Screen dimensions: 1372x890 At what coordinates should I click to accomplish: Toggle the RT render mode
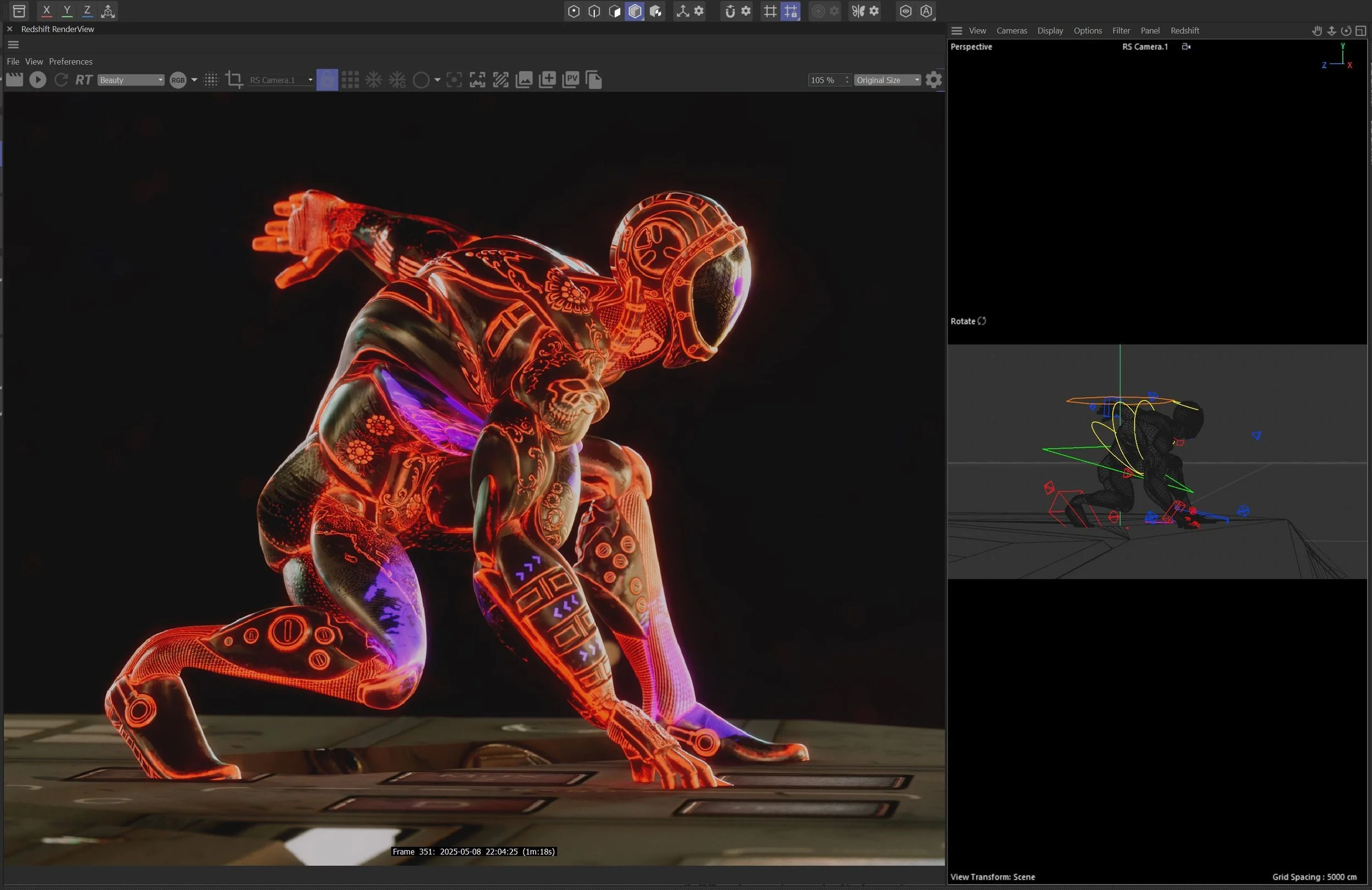point(83,80)
